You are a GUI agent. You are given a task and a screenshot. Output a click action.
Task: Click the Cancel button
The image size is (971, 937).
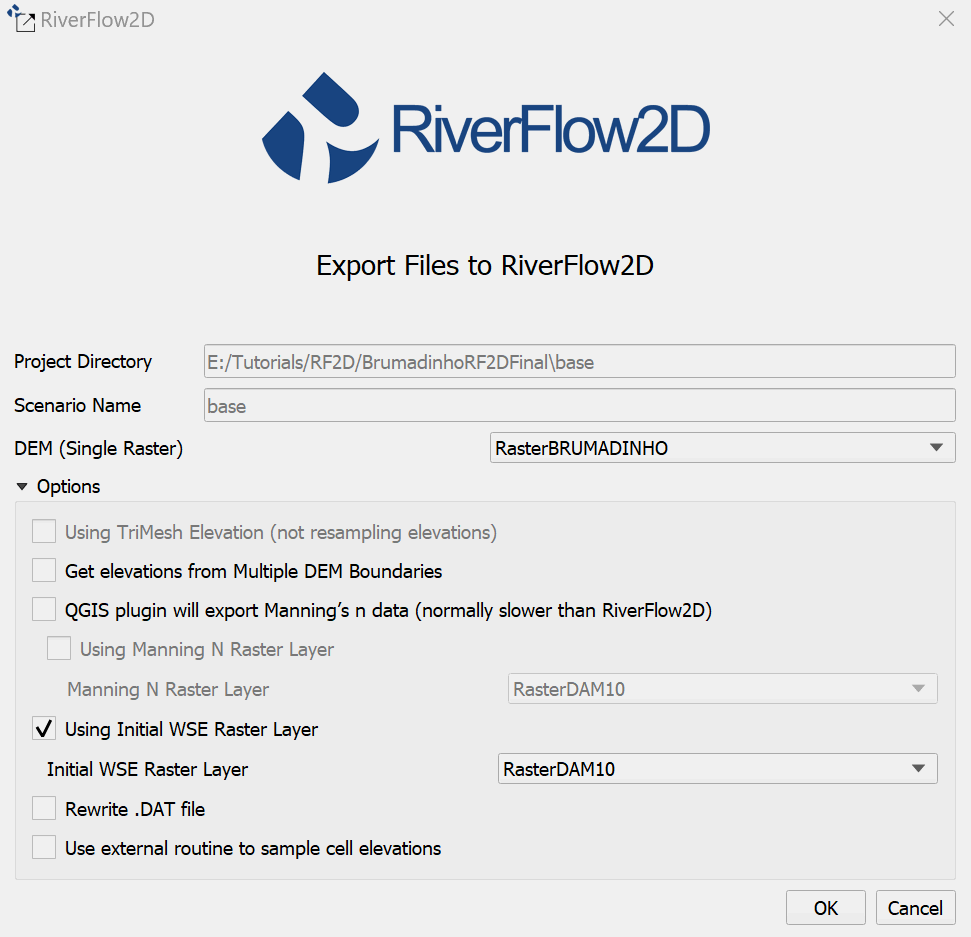[x=915, y=908]
